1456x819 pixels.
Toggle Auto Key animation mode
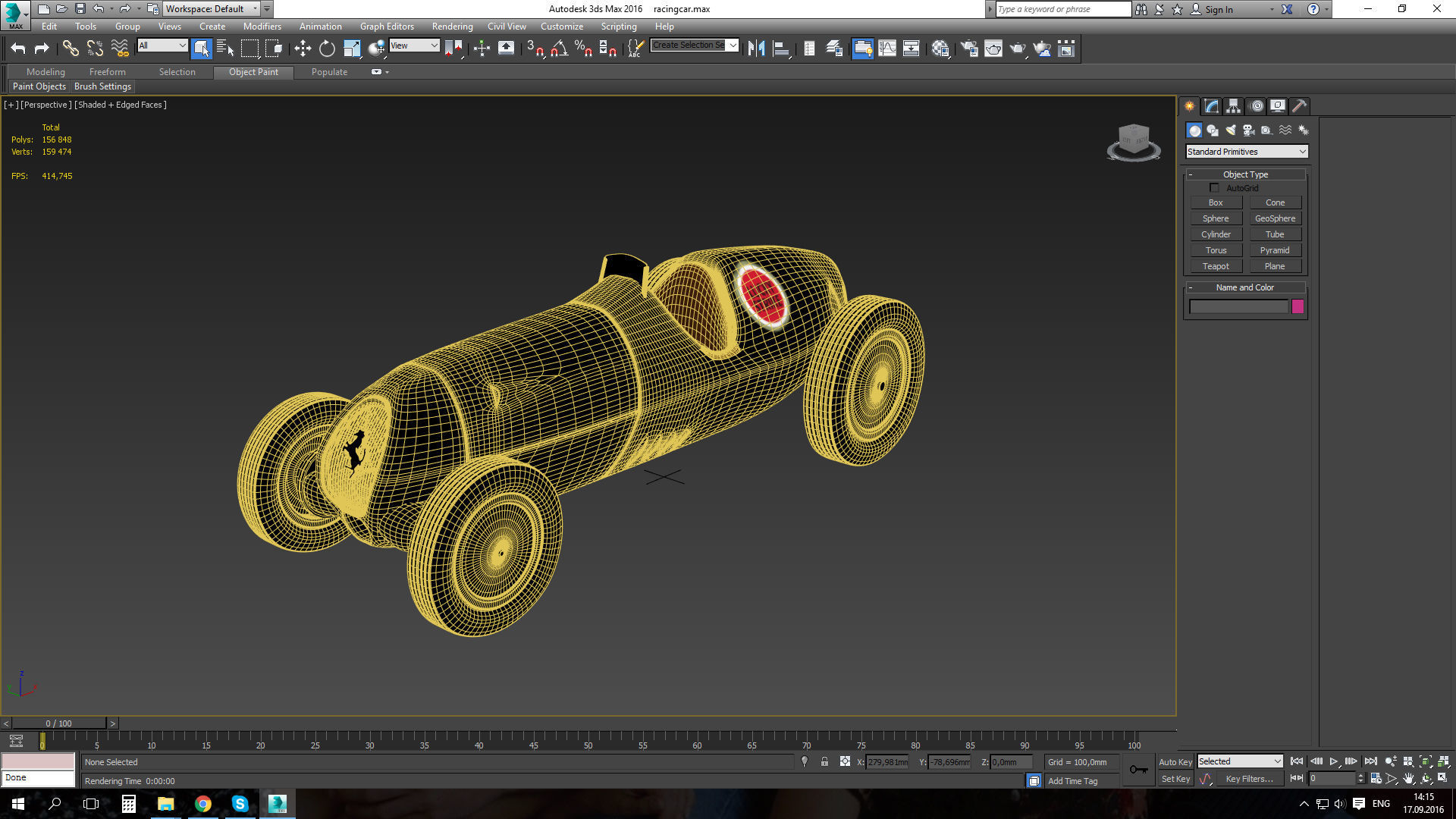point(1175,762)
